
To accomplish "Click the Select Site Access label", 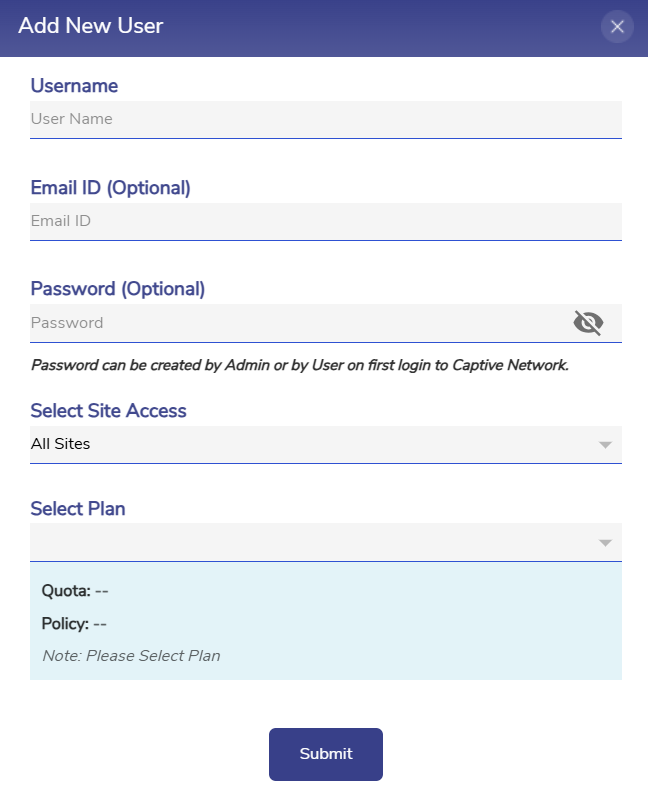I will (108, 411).
